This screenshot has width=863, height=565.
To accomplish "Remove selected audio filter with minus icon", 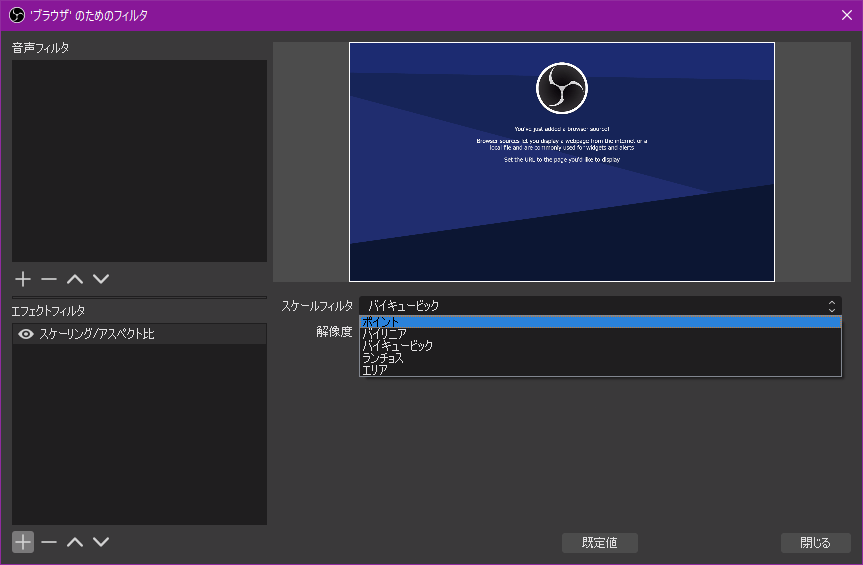I will click(49, 279).
